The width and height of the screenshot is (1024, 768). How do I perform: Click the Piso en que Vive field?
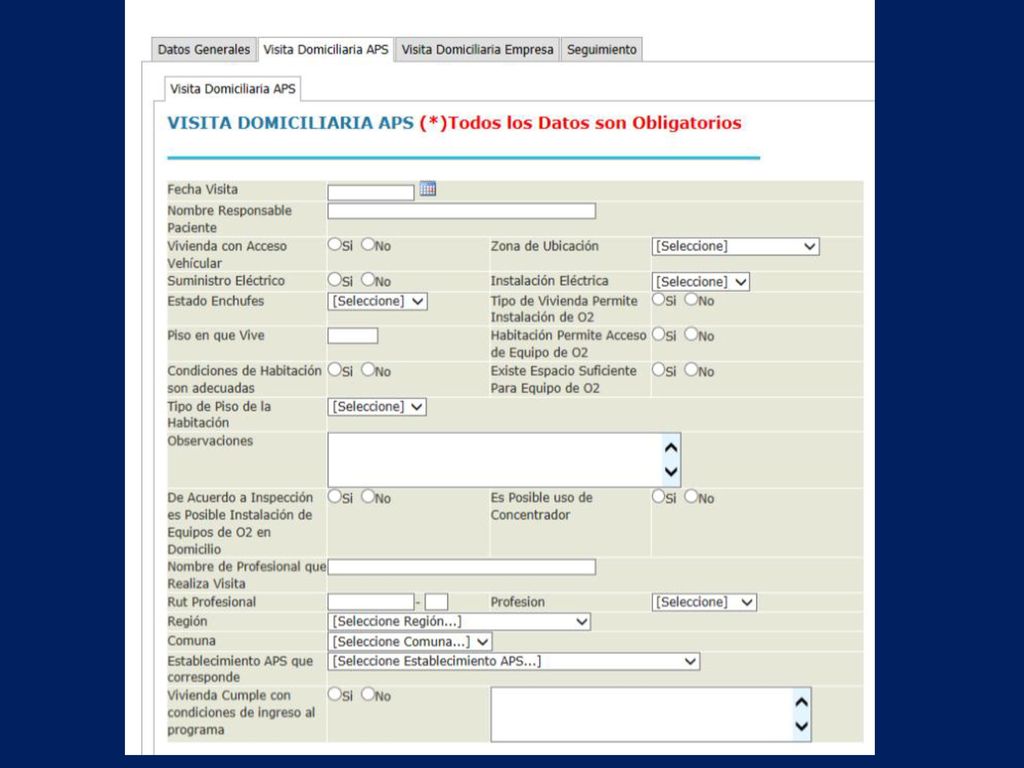[x=353, y=336]
